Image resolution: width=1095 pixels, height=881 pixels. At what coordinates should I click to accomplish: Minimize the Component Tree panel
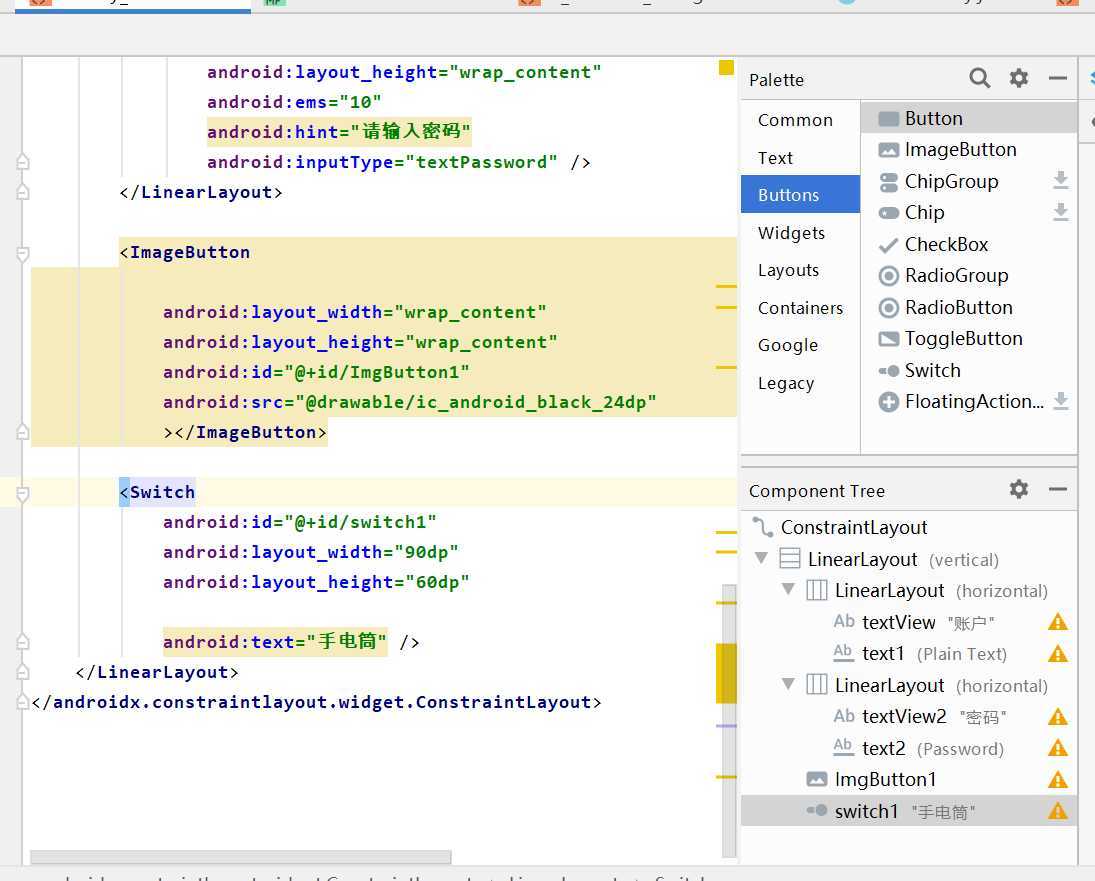click(1058, 489)
